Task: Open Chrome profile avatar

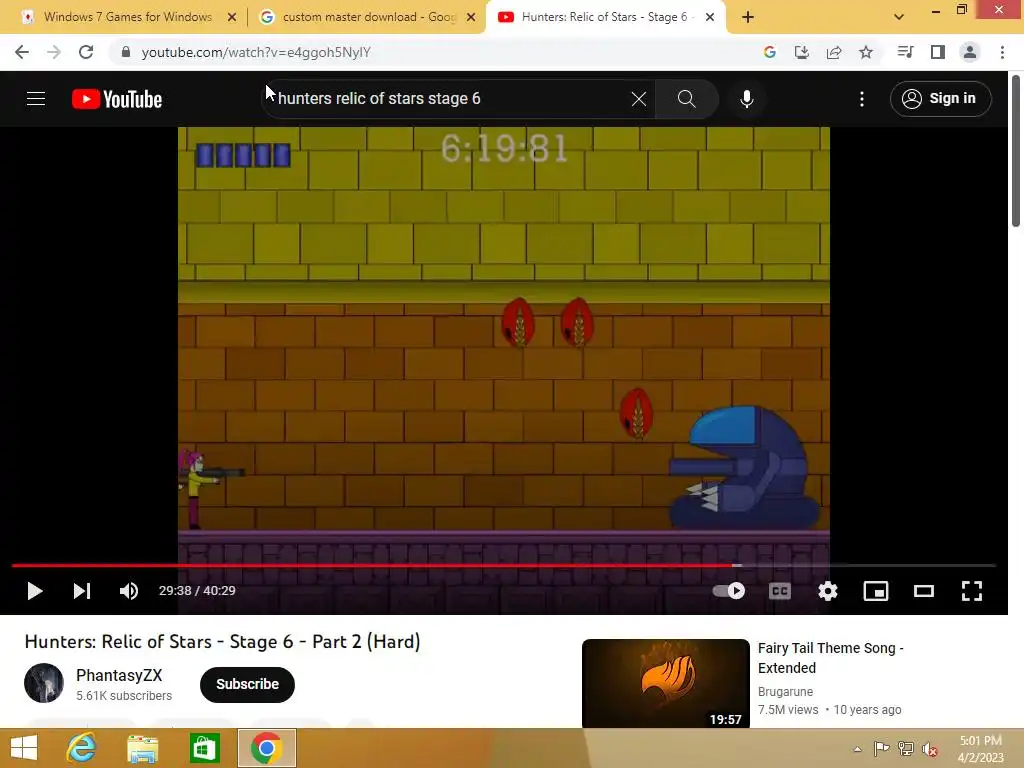Action: point(970,52)
